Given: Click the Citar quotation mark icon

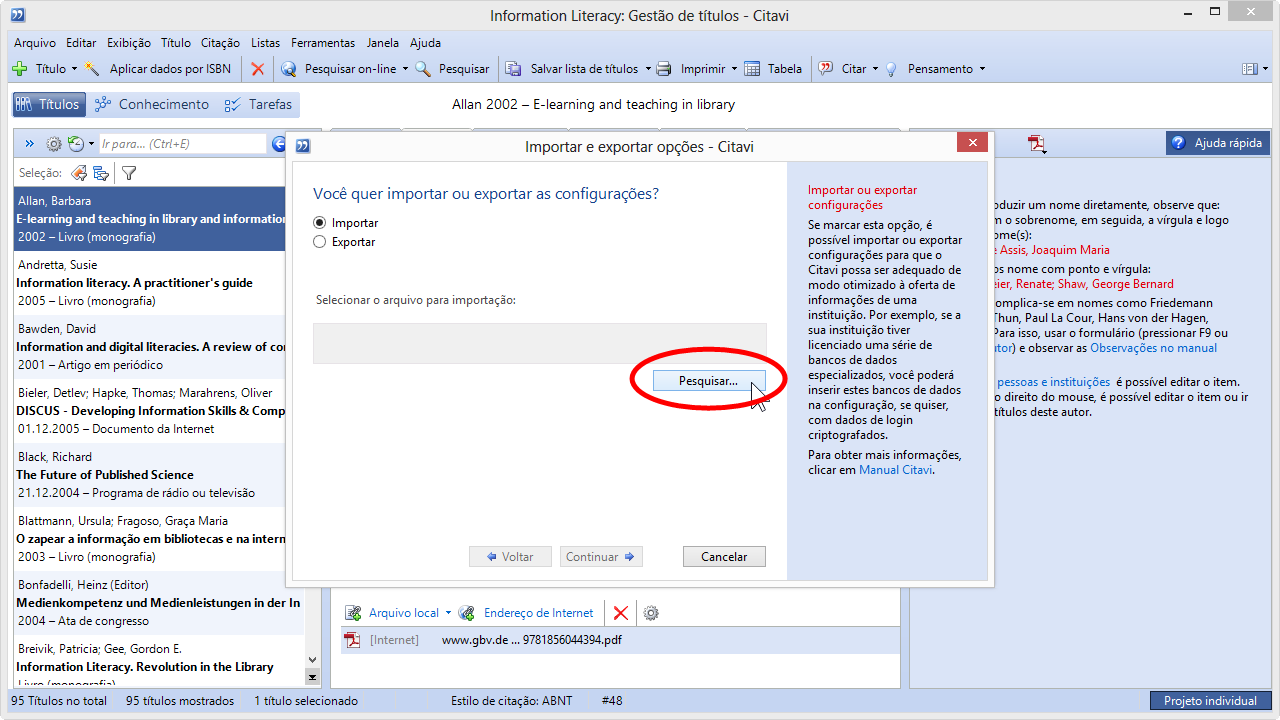Looking at the screenshot, I should tap(826, 69).
